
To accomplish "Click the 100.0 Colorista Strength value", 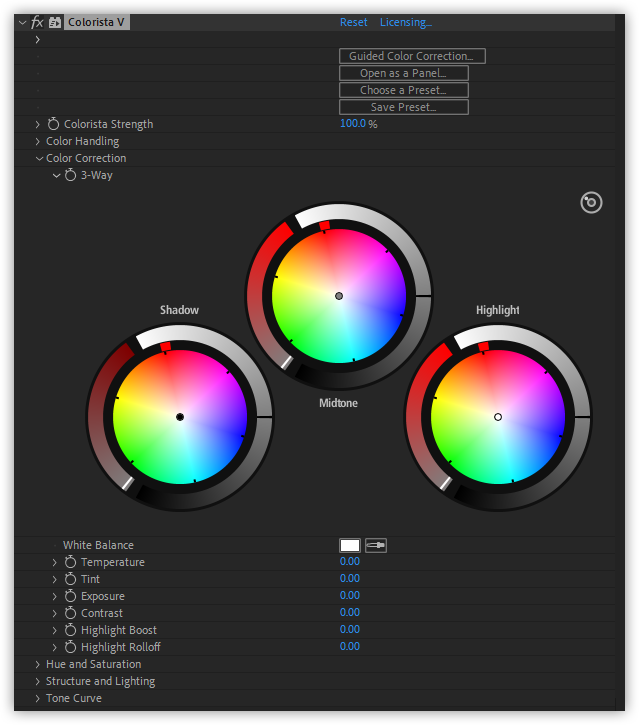I will point(353,123).
